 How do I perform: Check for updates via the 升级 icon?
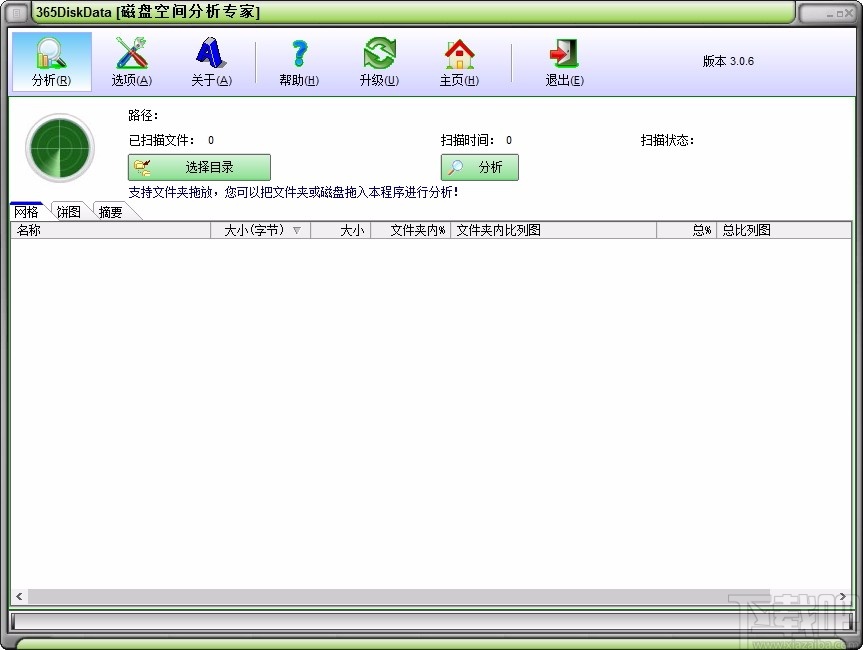click(x=378, y=60)
